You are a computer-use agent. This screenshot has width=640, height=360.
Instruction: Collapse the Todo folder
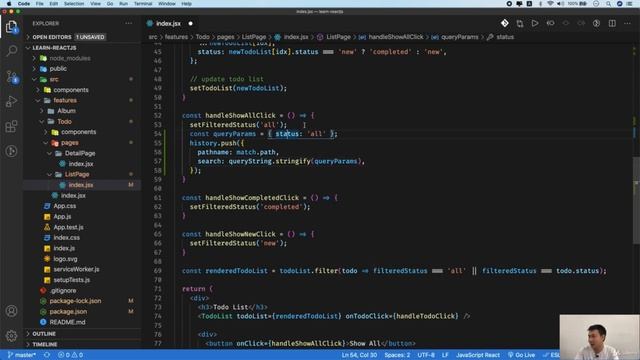coord(64,122)
